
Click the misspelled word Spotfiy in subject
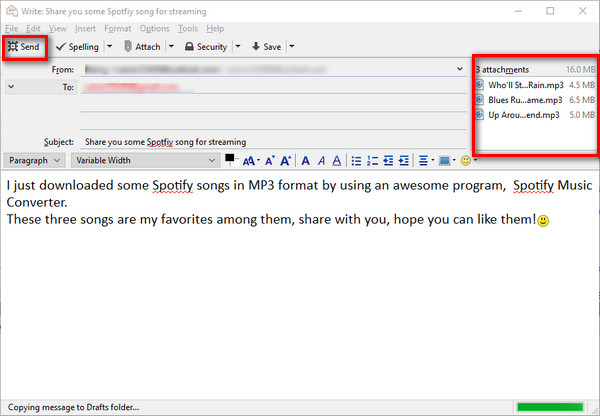pos(160,142)
